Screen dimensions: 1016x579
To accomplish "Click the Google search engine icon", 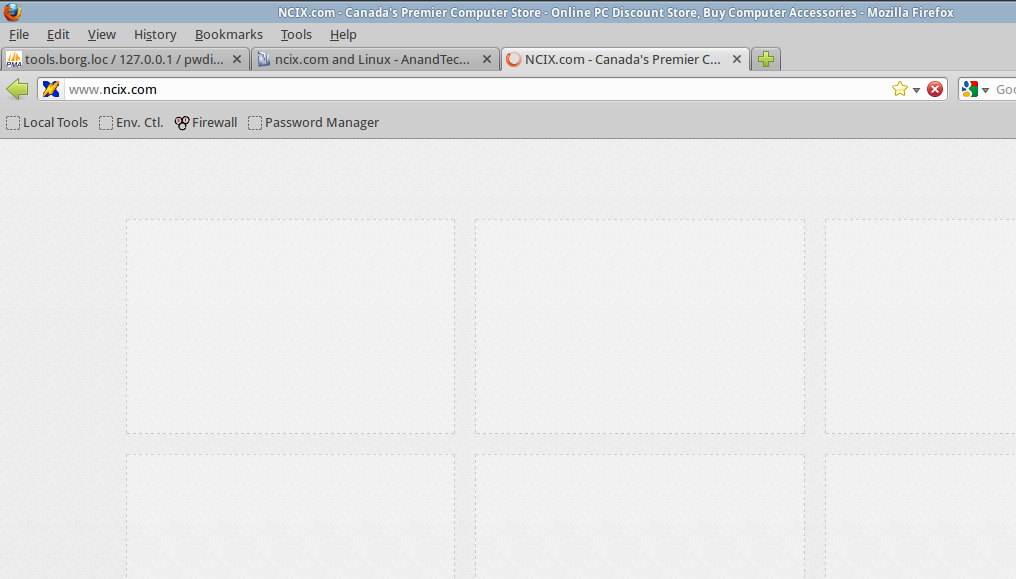I will pyautogui.click(x=968, y=90).
